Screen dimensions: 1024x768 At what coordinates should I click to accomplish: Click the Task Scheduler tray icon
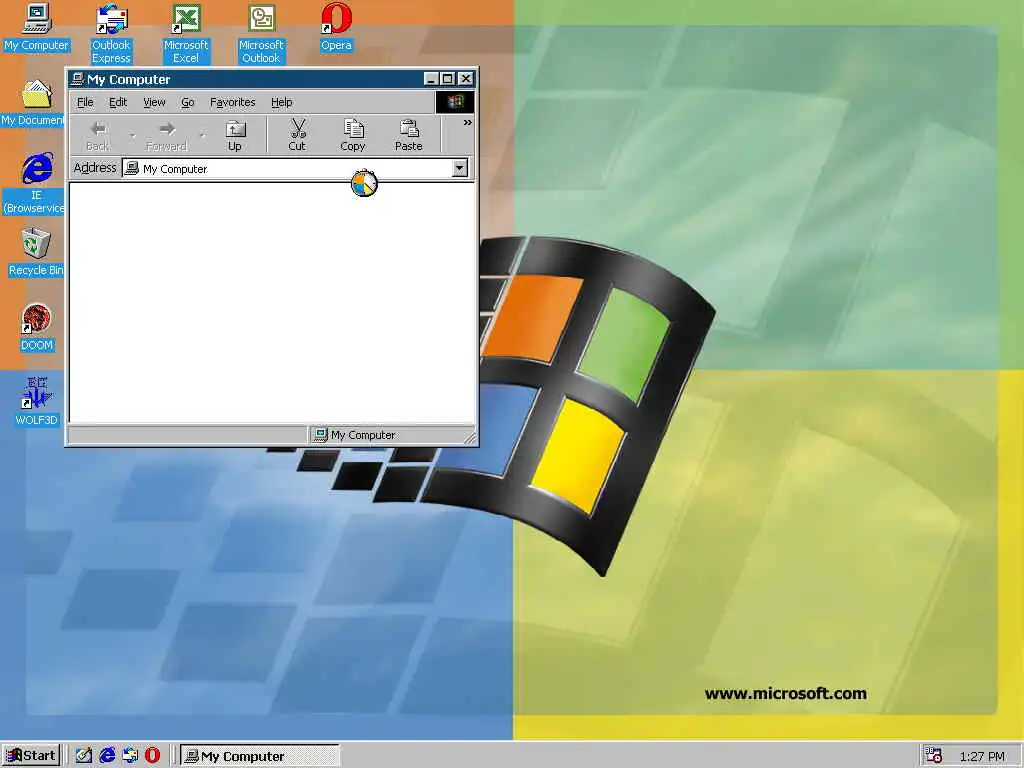934,756
